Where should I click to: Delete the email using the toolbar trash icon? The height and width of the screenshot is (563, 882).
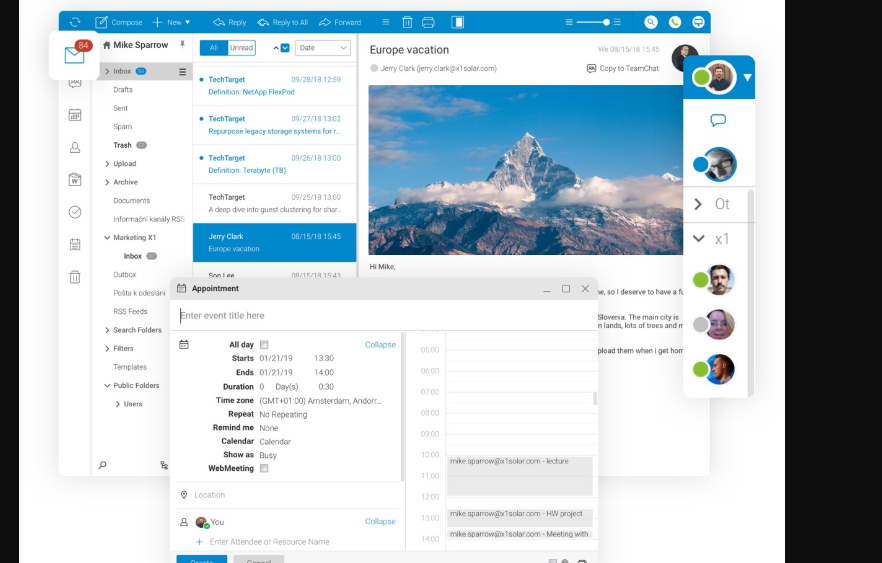click(x=407, y=22)
